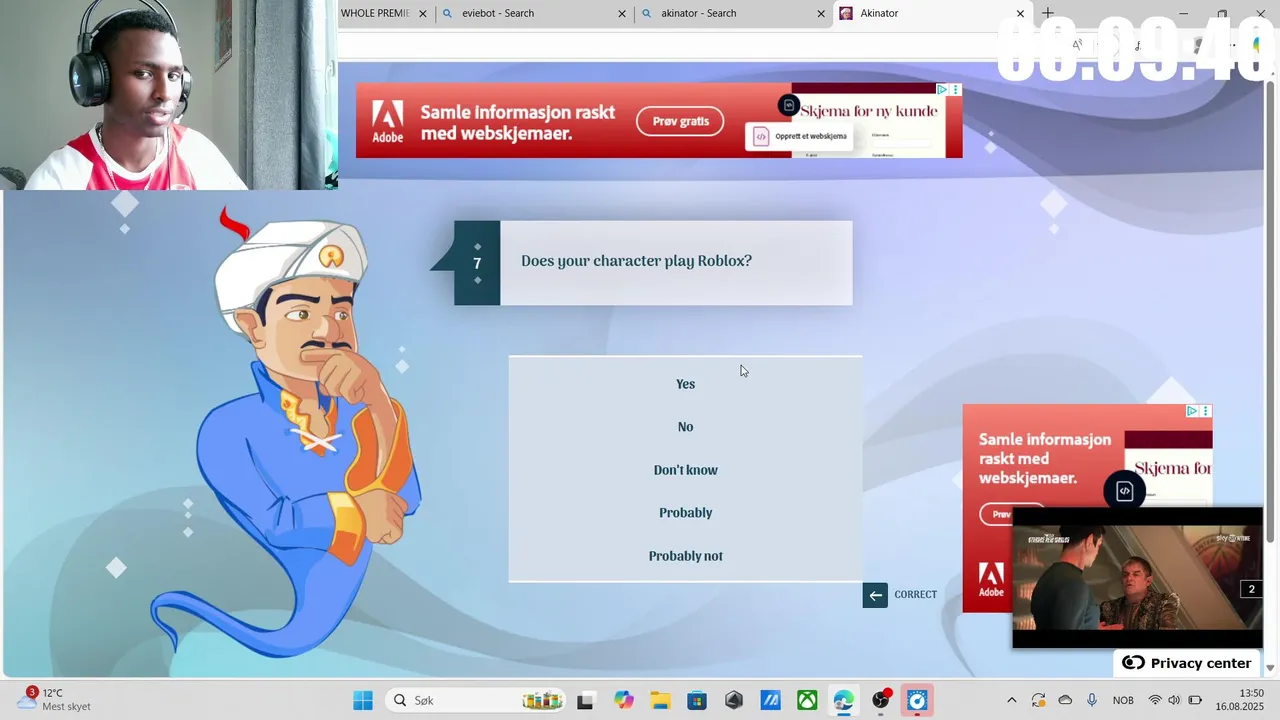
Task: Open the weather widget showing 12°C
Action: click(56, 700)
